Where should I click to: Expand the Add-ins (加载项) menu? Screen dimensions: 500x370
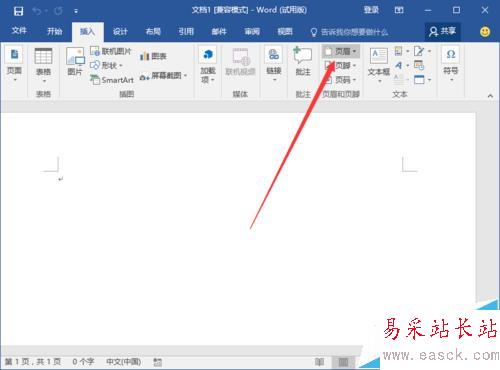tap(208, 65)
